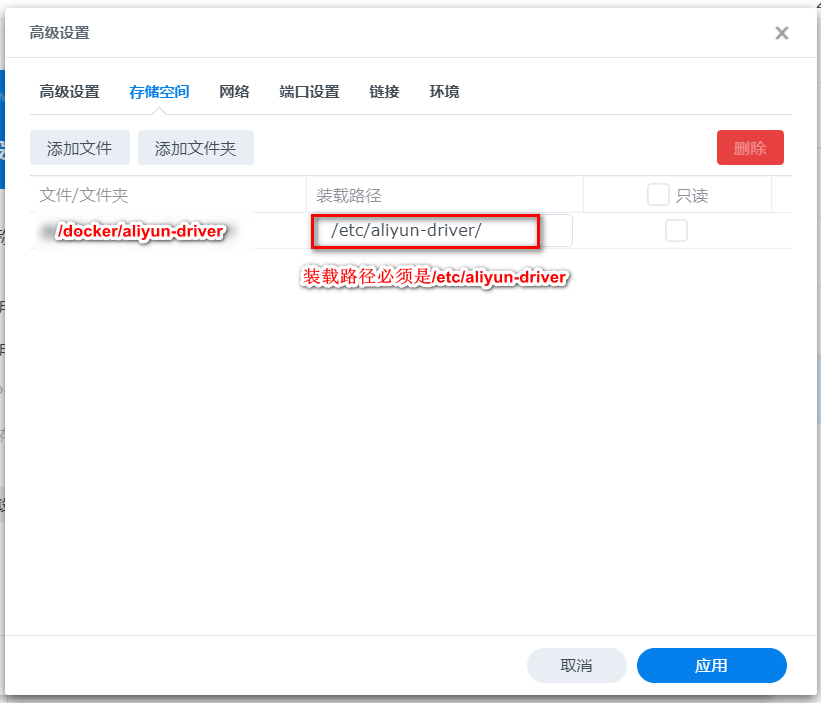
Task: Switch to the 高级设置 tab
Action: [71, 91]
